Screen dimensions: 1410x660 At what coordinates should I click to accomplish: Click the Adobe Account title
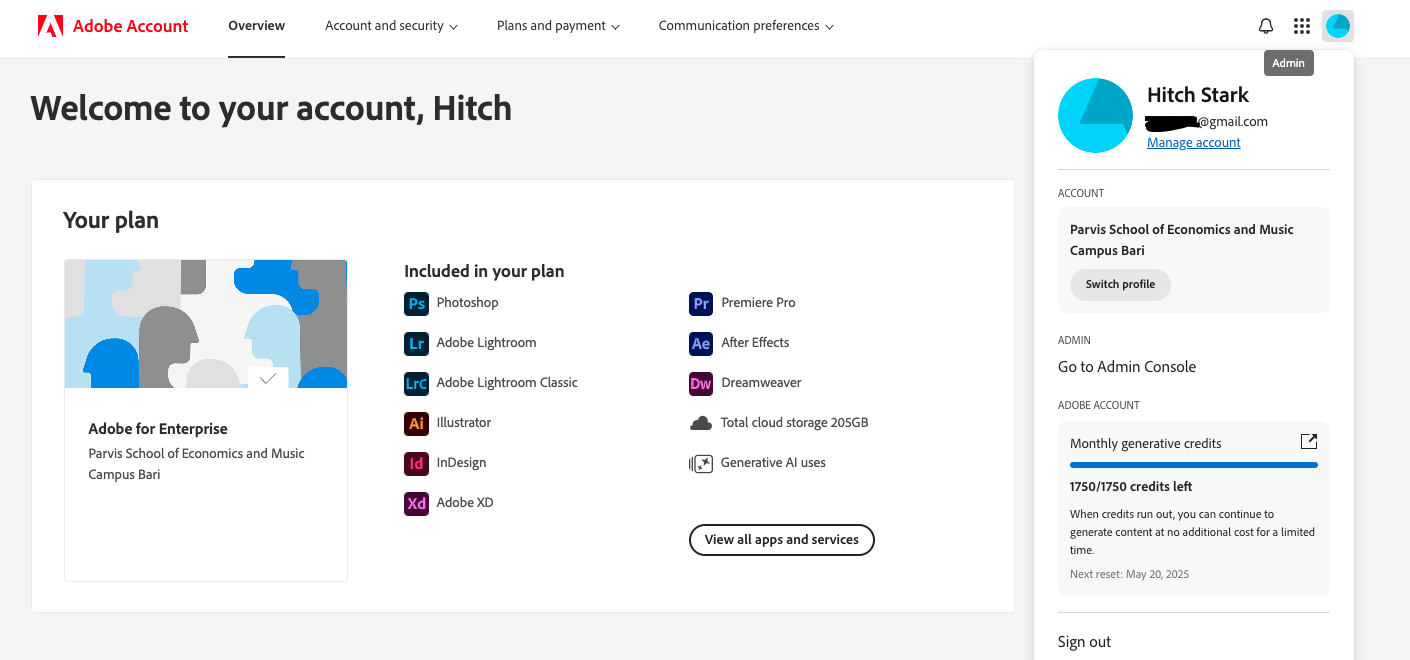[130, 26]
